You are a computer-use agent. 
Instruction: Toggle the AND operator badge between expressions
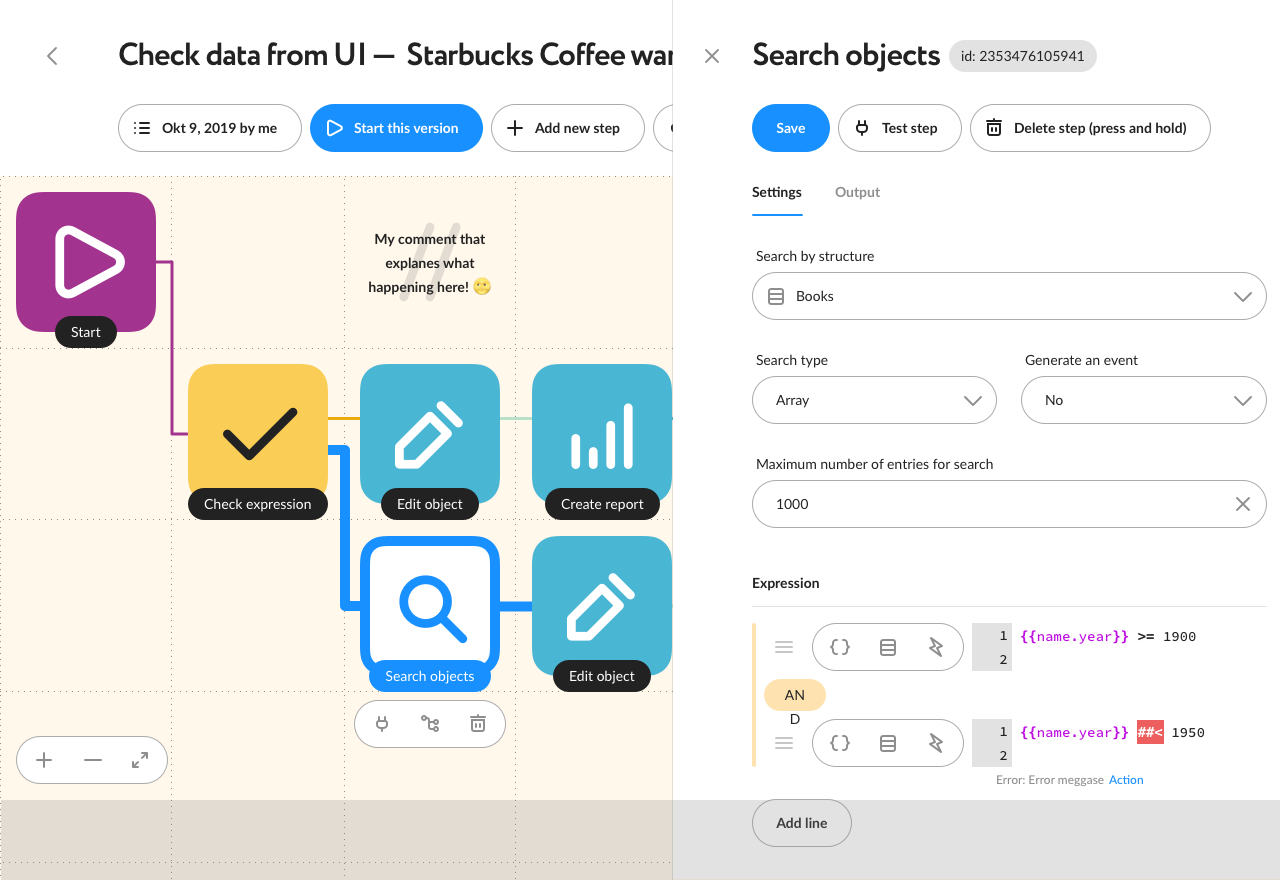coord(795,695)
